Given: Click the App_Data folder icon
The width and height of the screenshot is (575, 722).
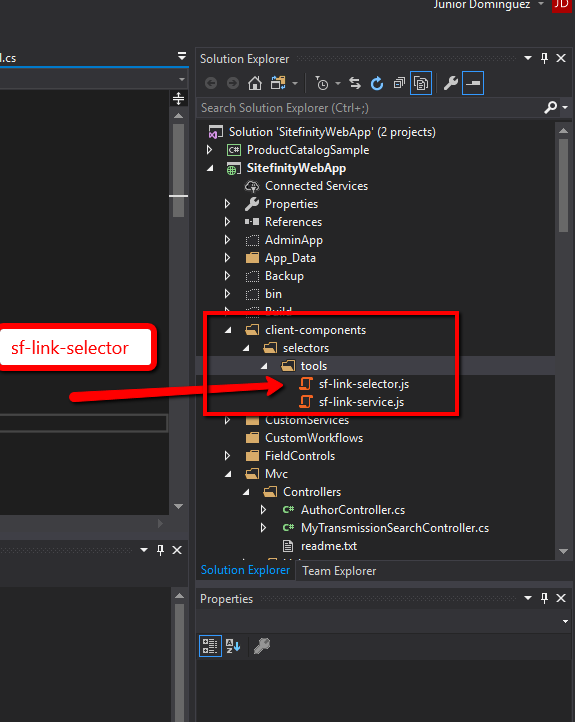Looking at the screenshot, I should click(x=252, y=258).
